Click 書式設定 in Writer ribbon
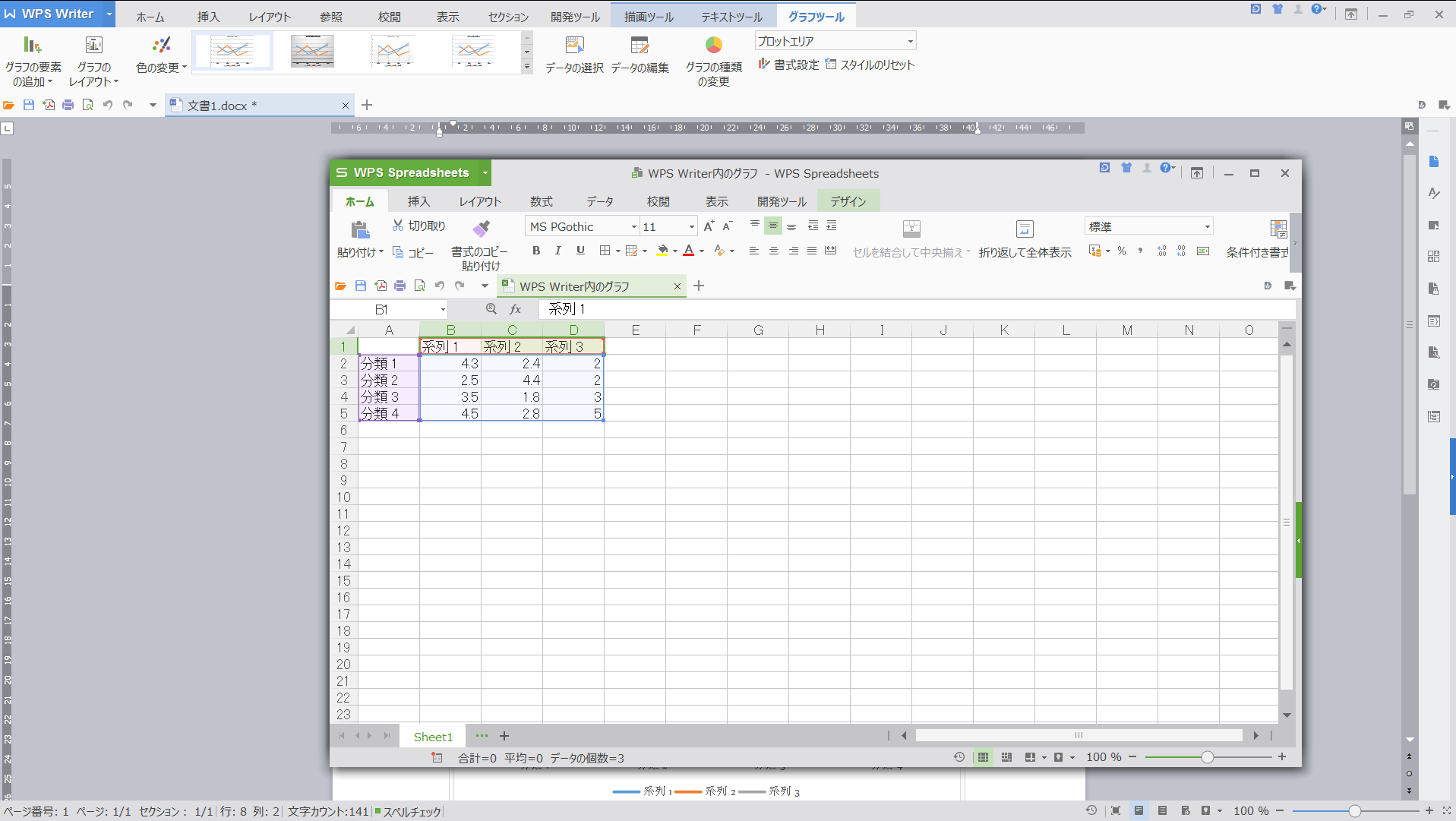1456x821 pixels. click(788, 65)
